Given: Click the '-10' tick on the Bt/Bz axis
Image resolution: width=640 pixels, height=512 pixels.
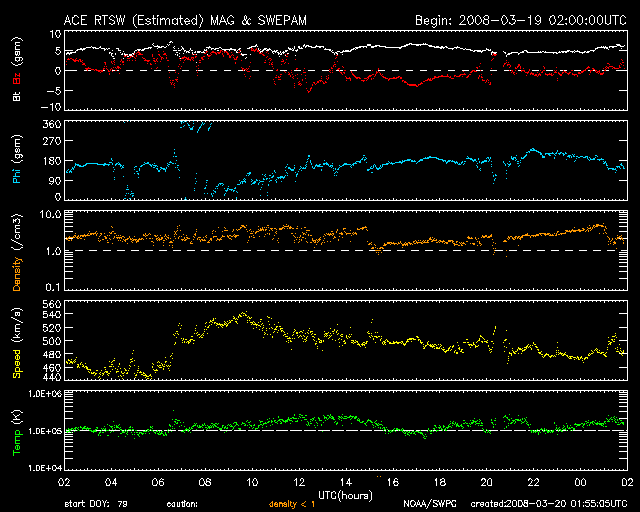Looking at the screenshot, I should click(x=51, y=107).
